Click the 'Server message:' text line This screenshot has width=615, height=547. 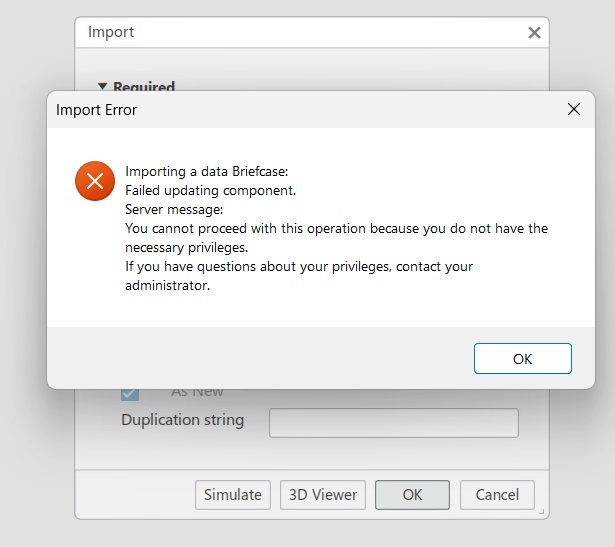click(174, 209)
